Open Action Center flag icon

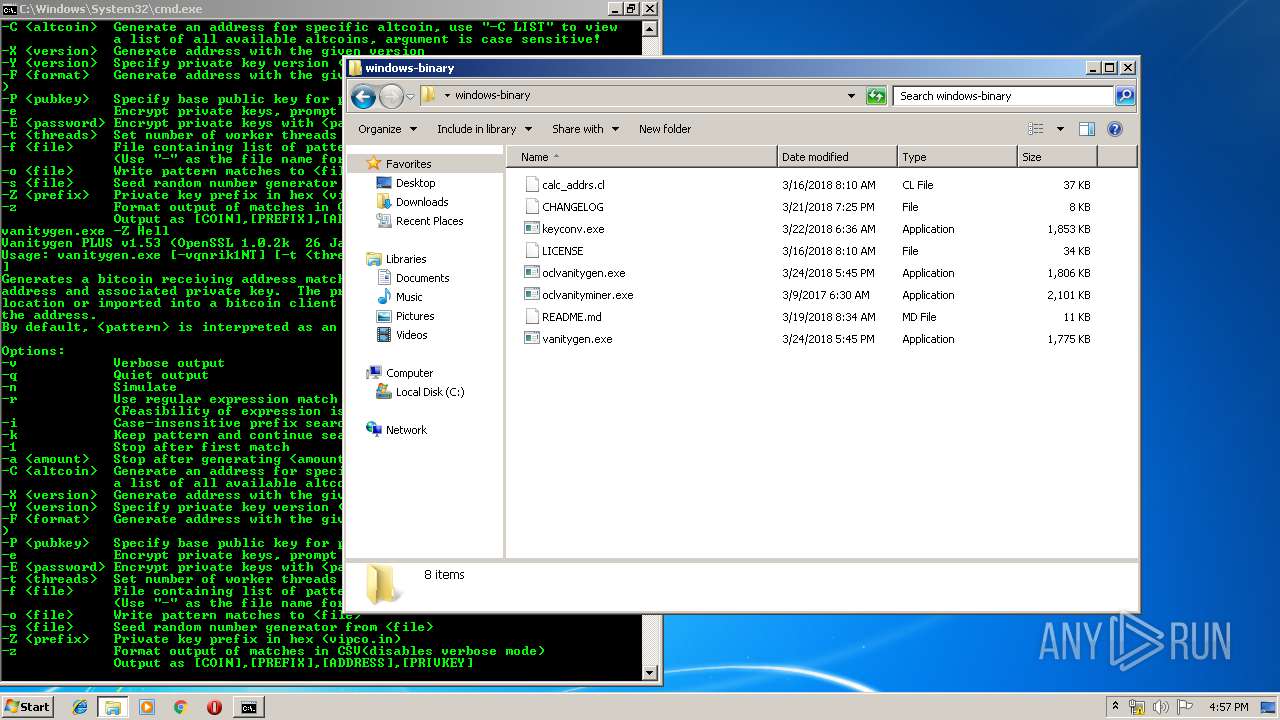tap(1185, 707)
